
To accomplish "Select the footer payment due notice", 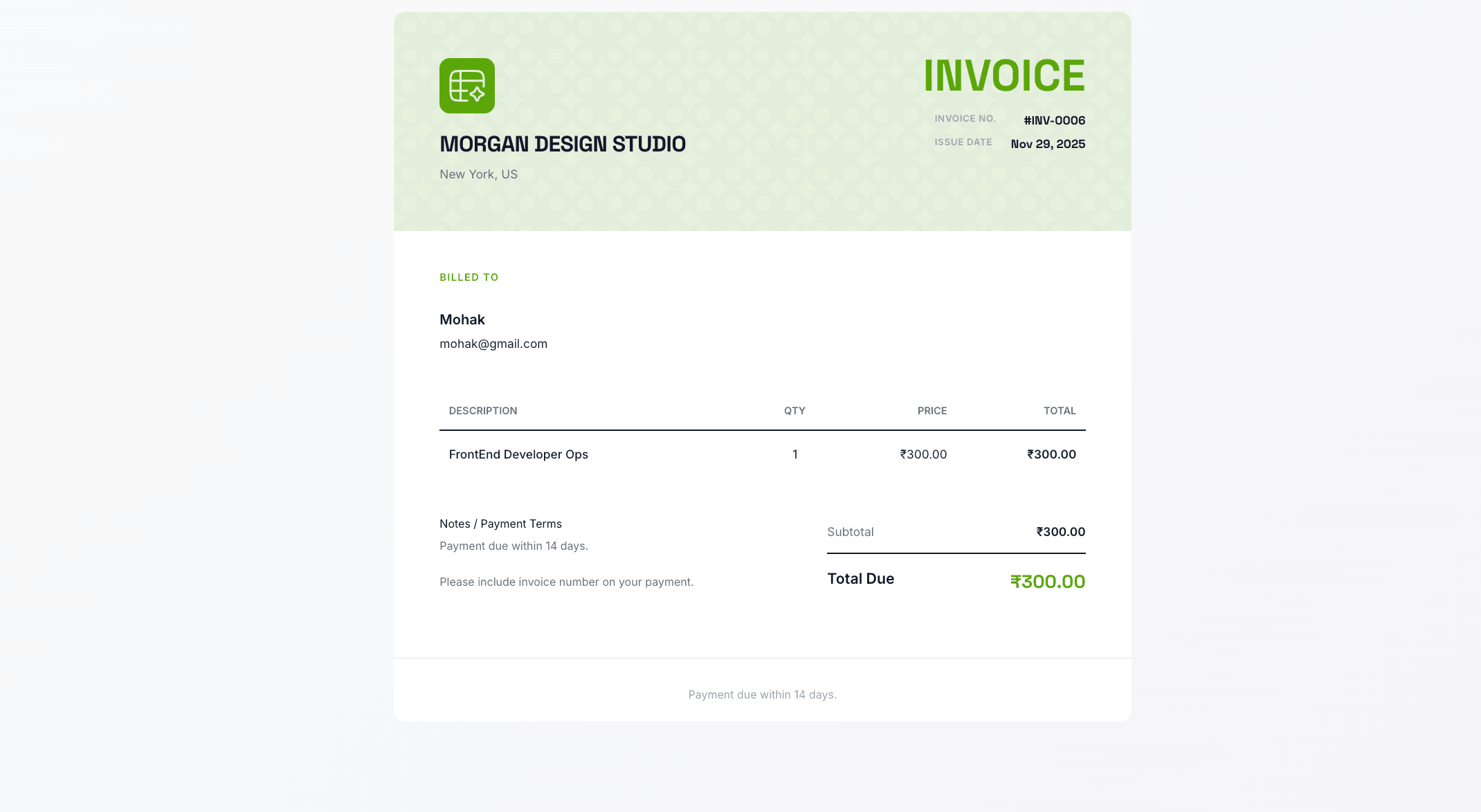I will 762,694.
